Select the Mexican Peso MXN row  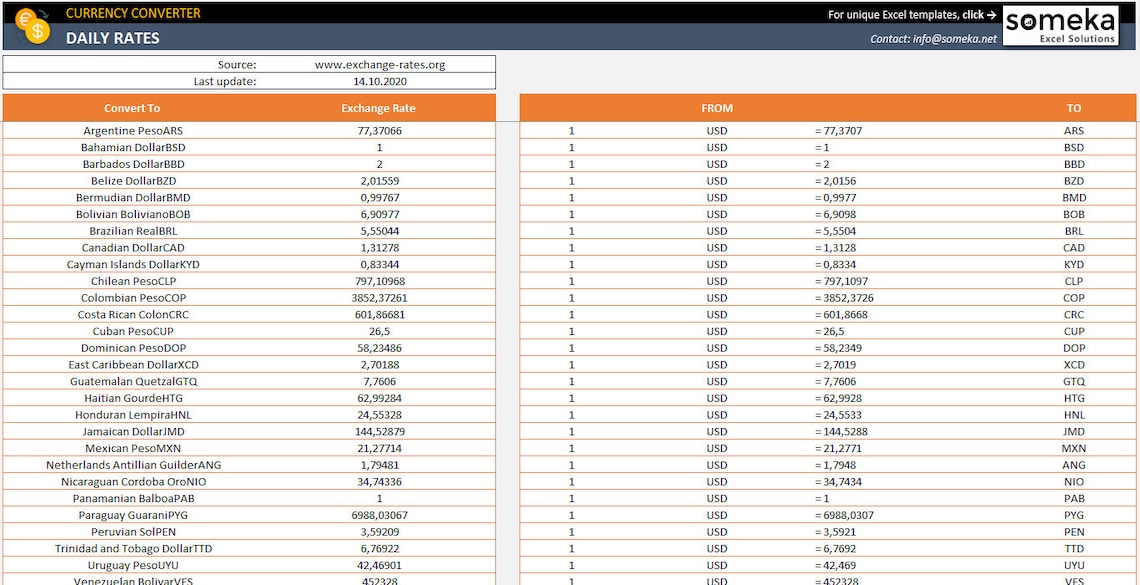pyautogui.click(x=132, y=448)
